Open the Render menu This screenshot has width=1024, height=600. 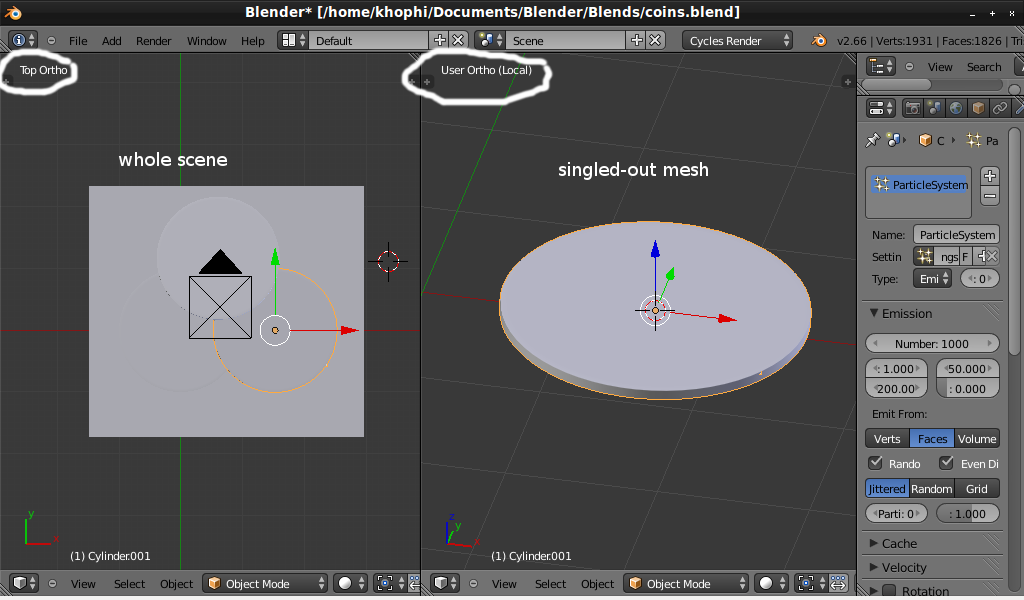[154, 41]
